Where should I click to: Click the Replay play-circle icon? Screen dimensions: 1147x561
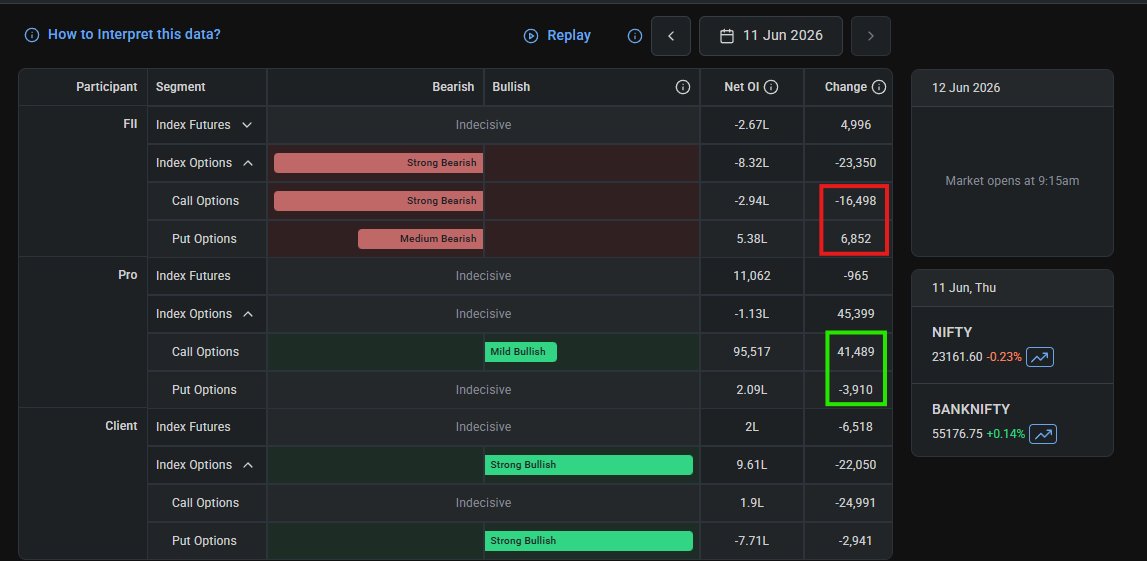(531, 36)
